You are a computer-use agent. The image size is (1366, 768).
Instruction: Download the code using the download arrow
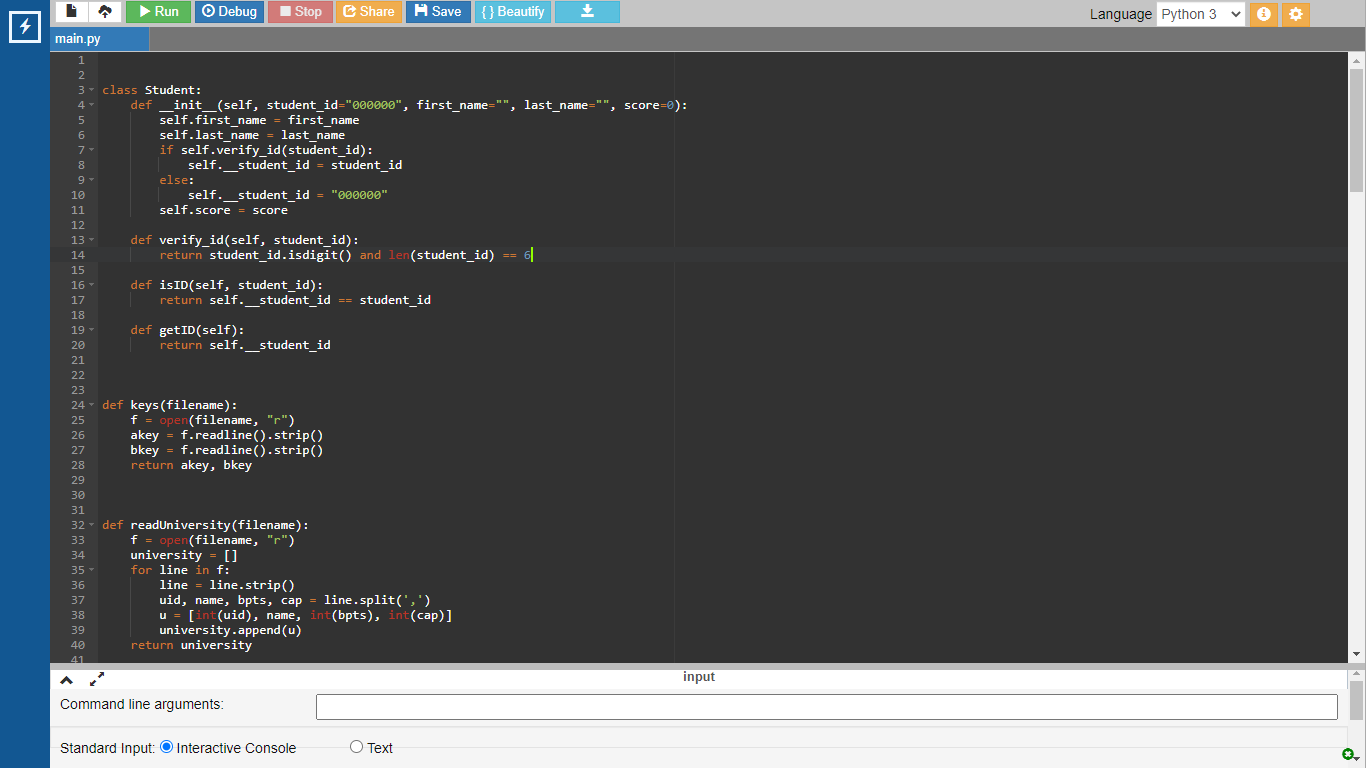click(x=587, y=12)
